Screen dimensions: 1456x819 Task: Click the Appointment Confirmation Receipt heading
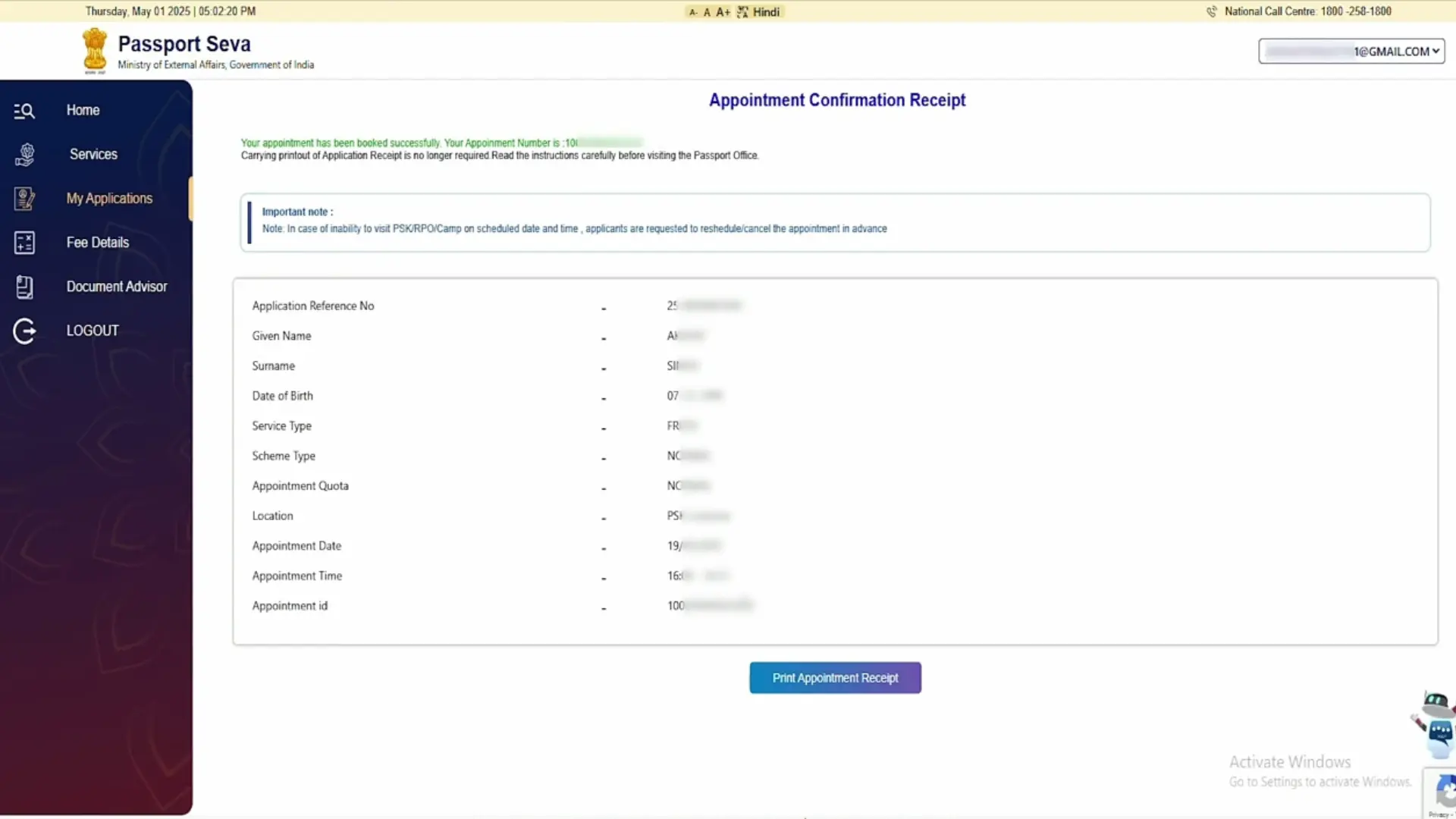coord(837,100)
